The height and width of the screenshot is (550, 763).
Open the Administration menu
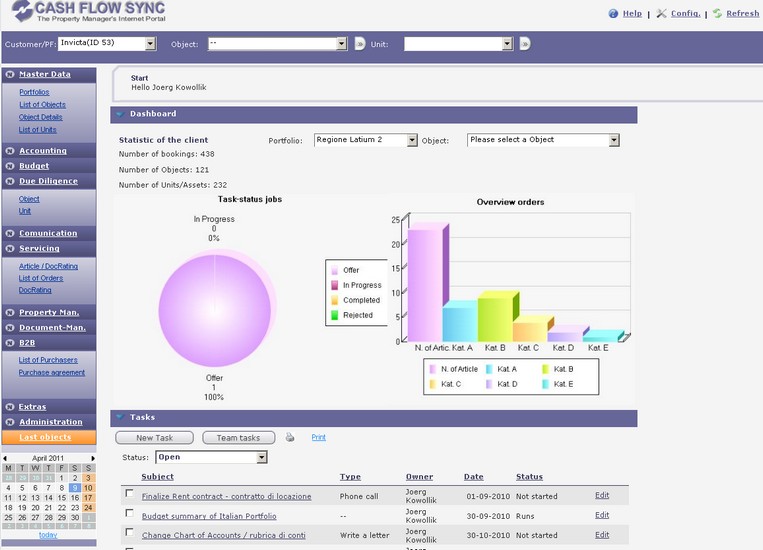51,422
